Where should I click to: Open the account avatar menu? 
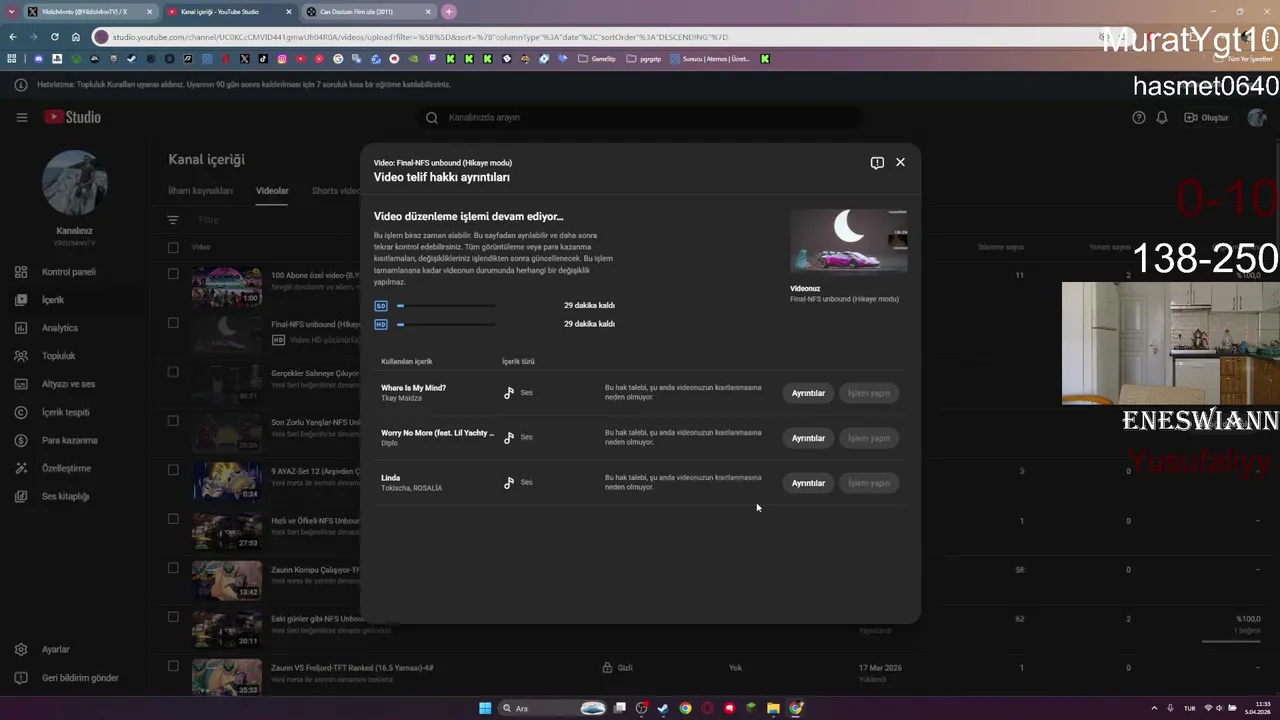tap(1257, 117)
